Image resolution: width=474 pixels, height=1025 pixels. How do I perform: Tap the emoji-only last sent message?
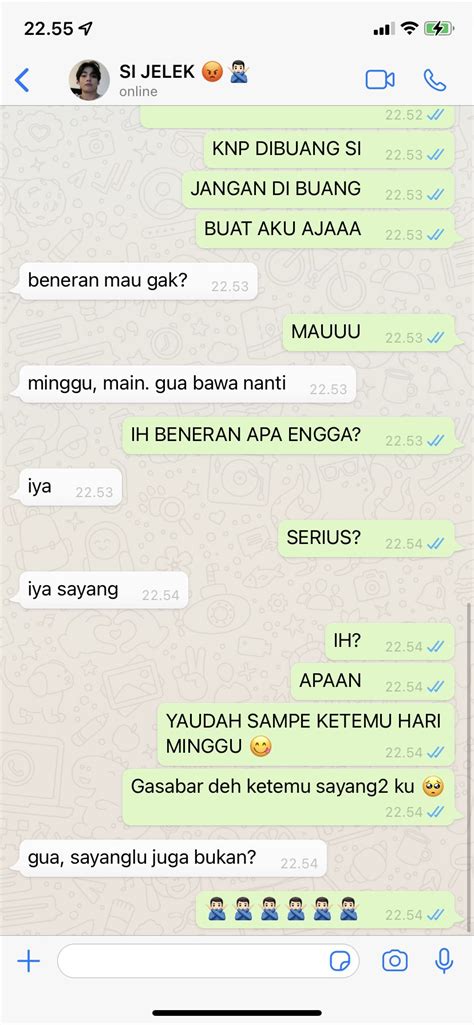click(325, 910)
